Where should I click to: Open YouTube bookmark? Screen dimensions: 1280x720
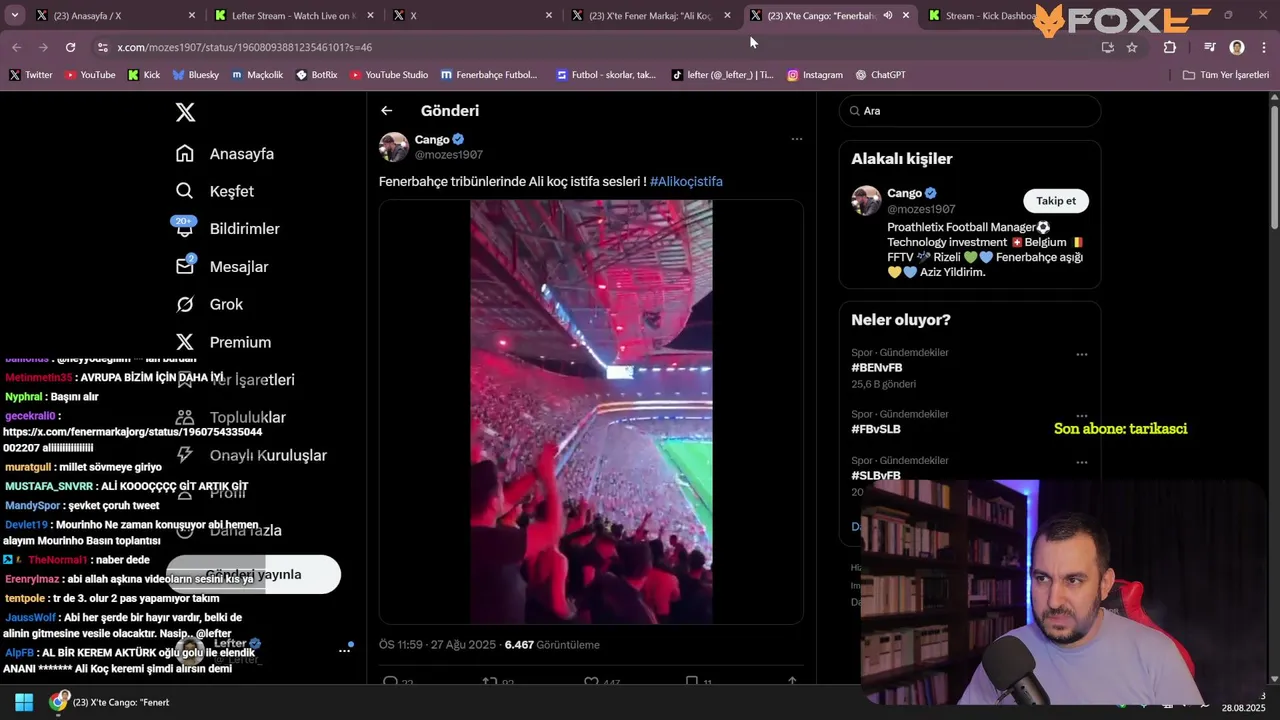[x=90, y=75]
